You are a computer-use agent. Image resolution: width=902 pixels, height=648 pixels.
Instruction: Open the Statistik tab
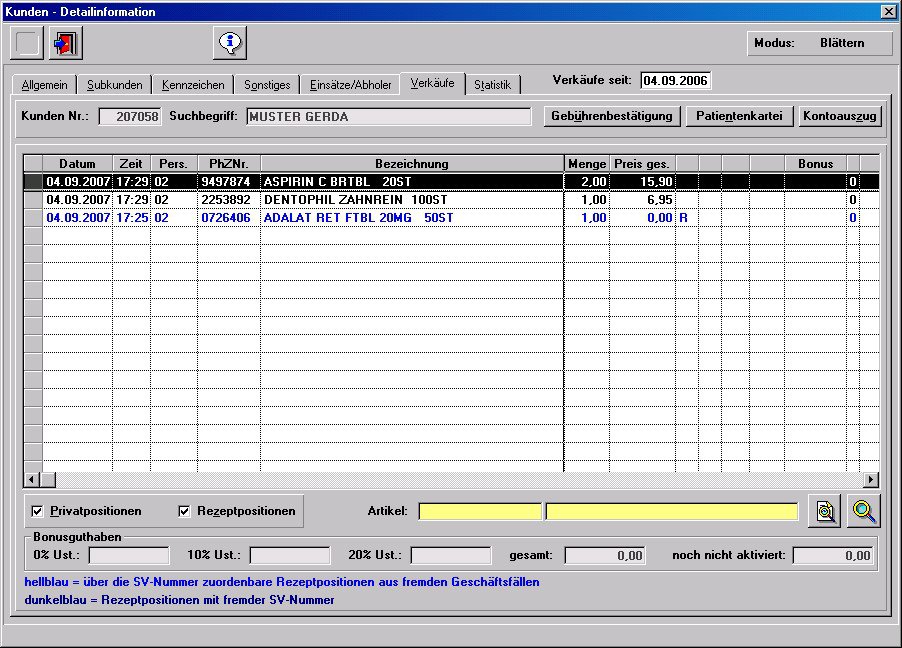pos(492,85)
